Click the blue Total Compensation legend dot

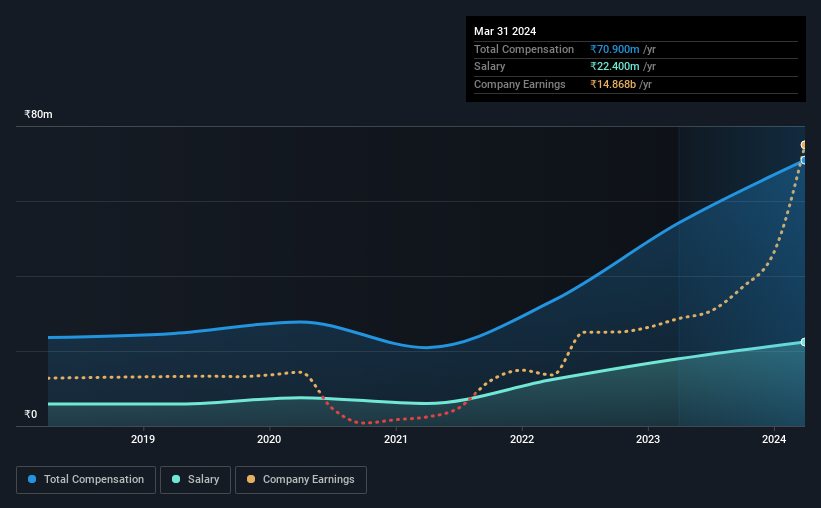pyautogui.click(x=32, y=479)
